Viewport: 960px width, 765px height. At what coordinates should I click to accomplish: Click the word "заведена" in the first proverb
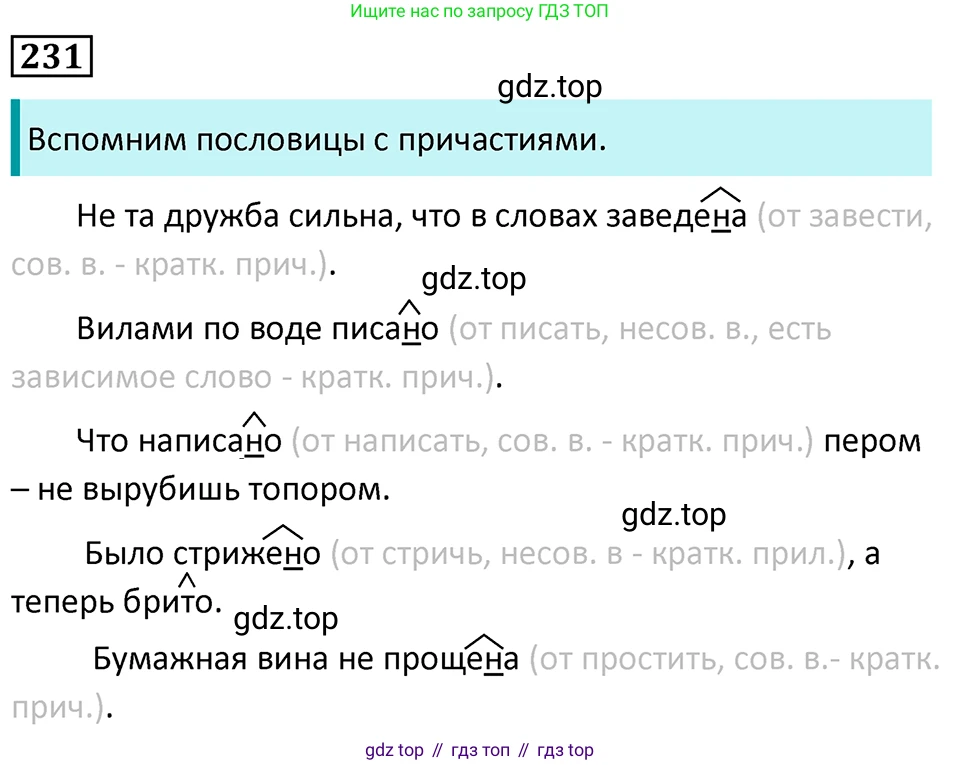677,218
